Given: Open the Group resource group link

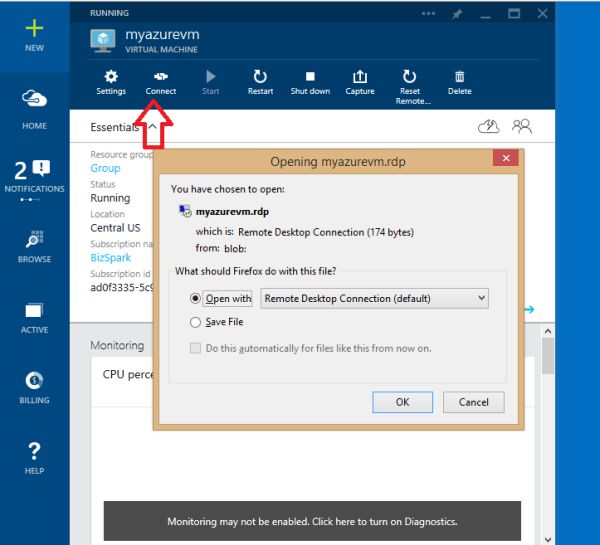Looking at the screenshot, I should coord(105,168).
